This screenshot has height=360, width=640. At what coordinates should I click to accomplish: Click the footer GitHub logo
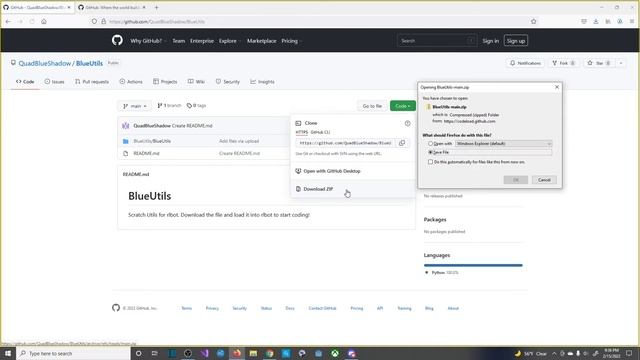tap(116, 308)
